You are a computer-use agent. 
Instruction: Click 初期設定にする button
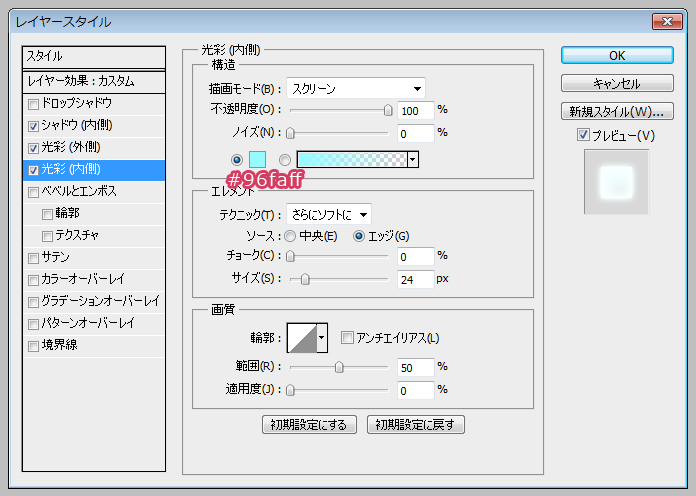309,425
